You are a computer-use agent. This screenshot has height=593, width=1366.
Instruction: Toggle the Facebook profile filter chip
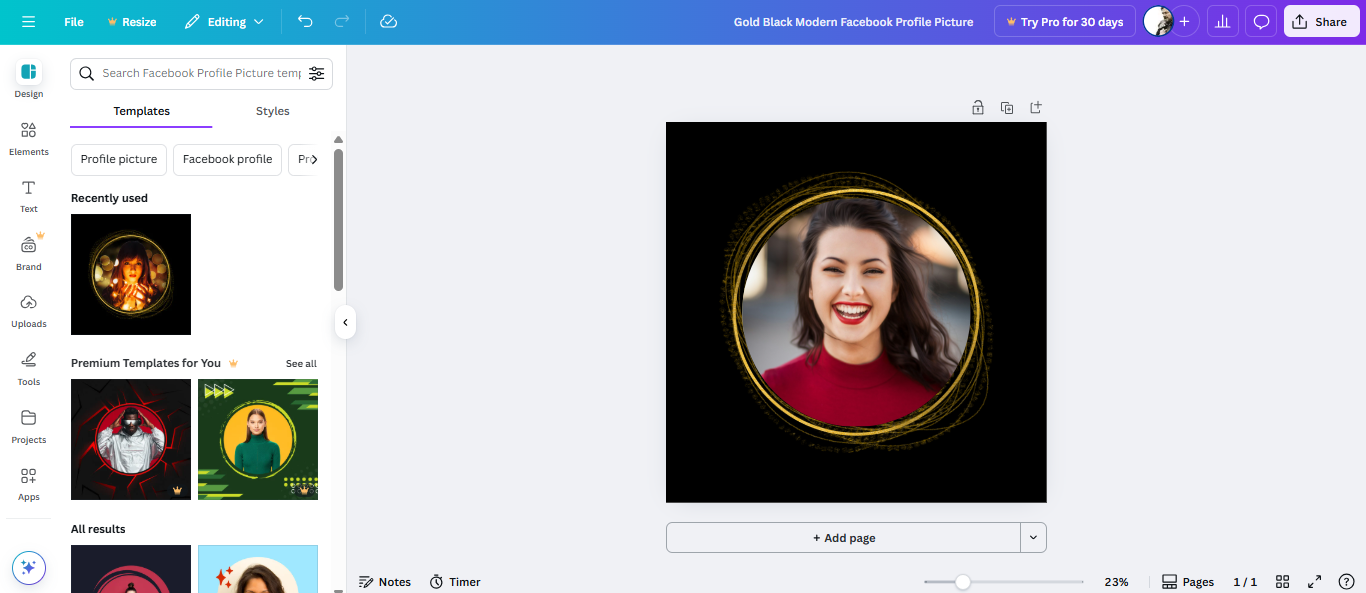[227, 159]
